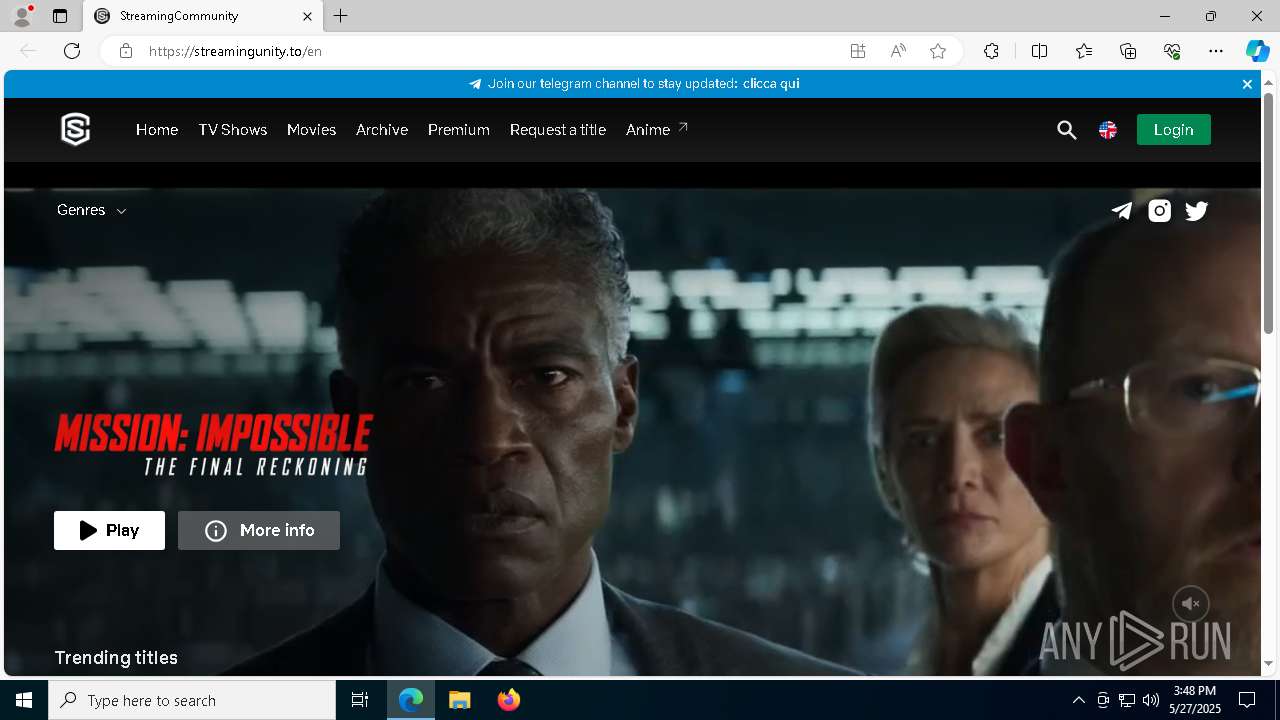
Task: Open Task View on the taskbar
Action: (360, 700)
